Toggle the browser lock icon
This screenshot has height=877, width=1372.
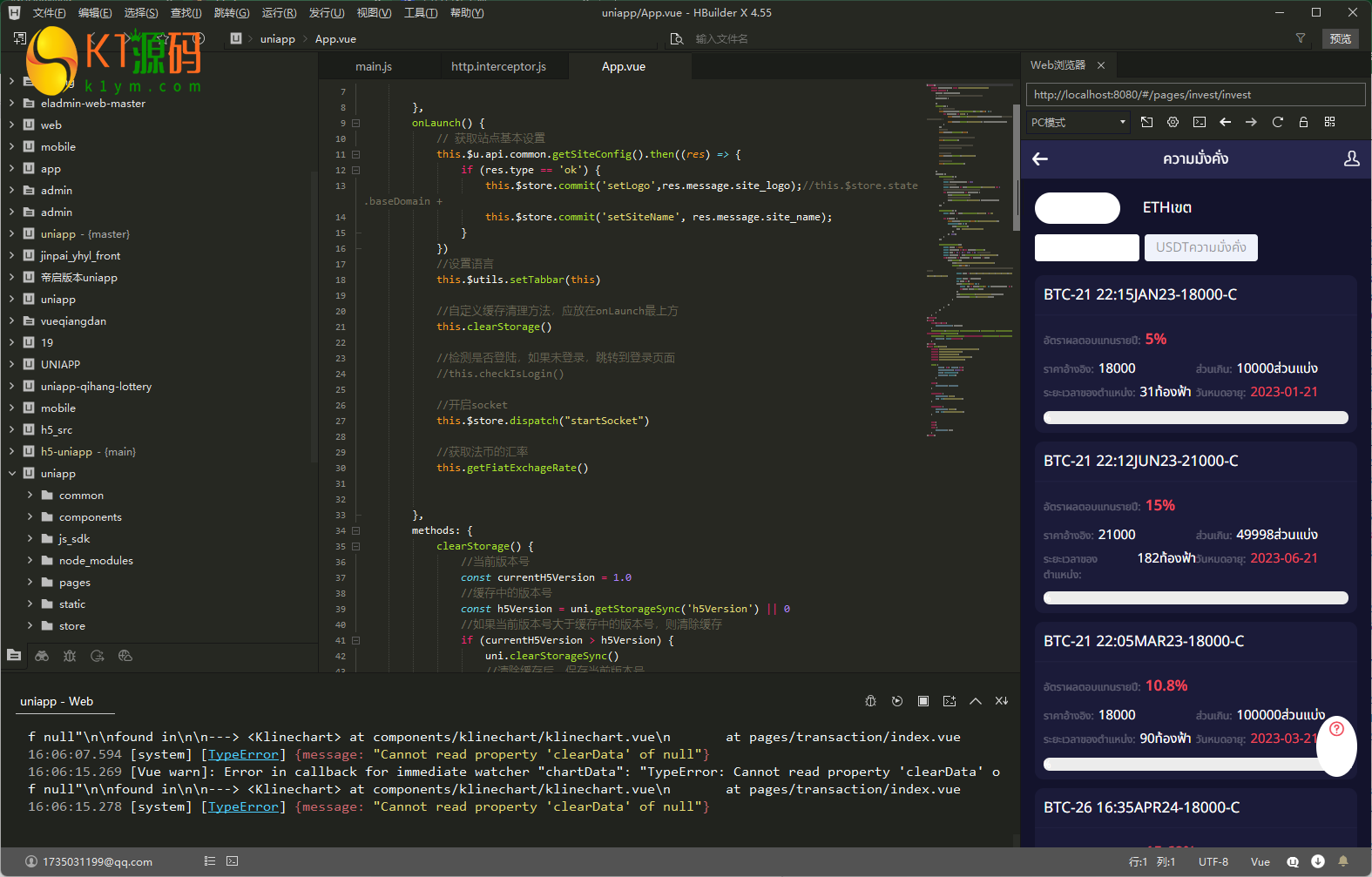click(1303, 122)
